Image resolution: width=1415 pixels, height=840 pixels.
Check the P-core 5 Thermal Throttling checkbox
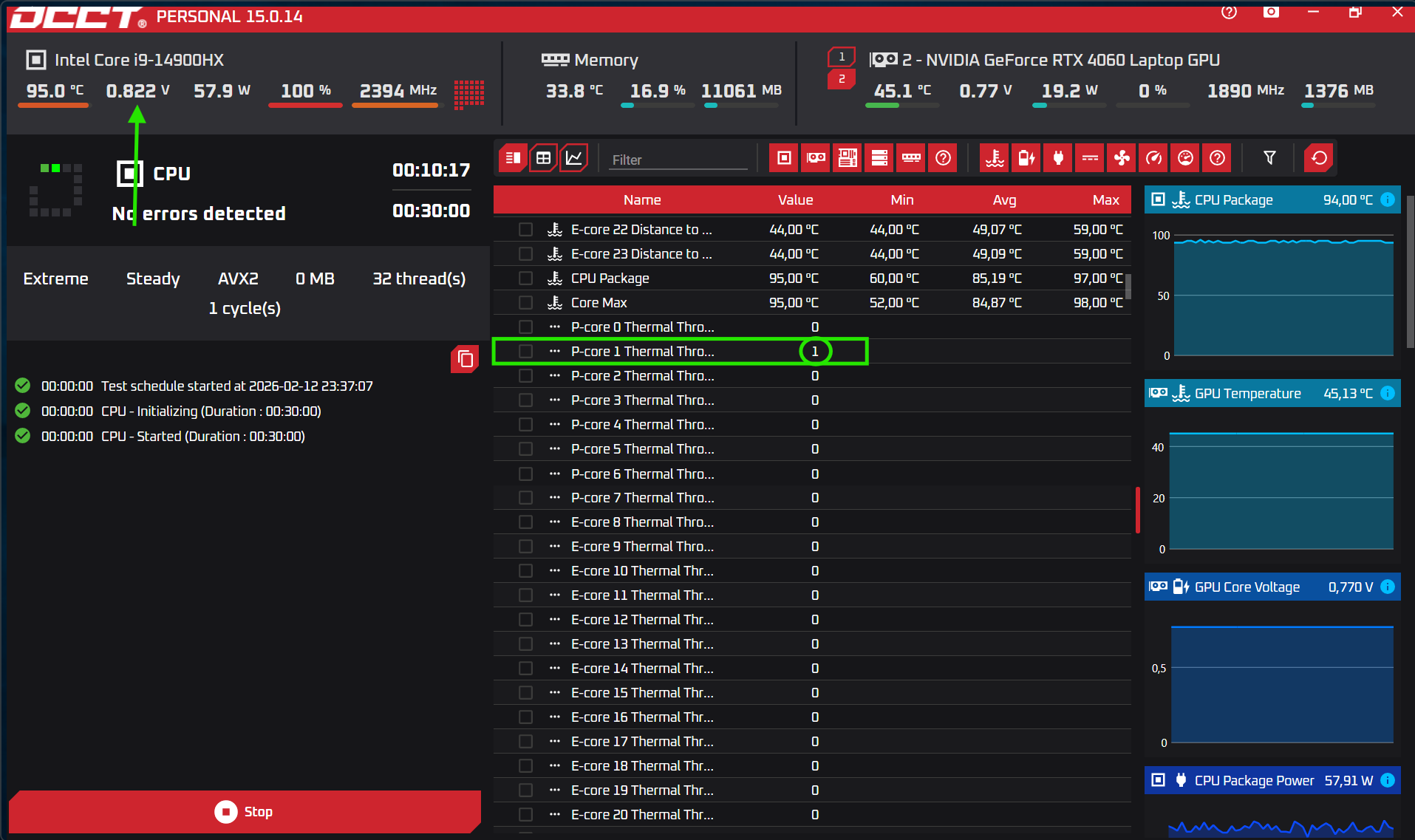(525, 449)
